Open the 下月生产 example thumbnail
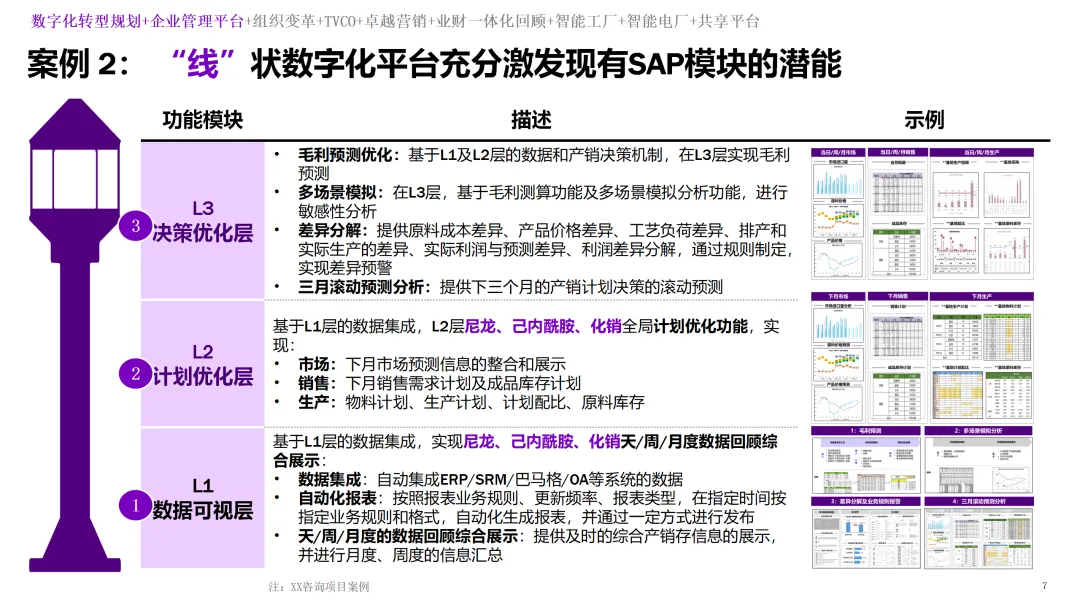The image size is (1080, 608). 982,357
